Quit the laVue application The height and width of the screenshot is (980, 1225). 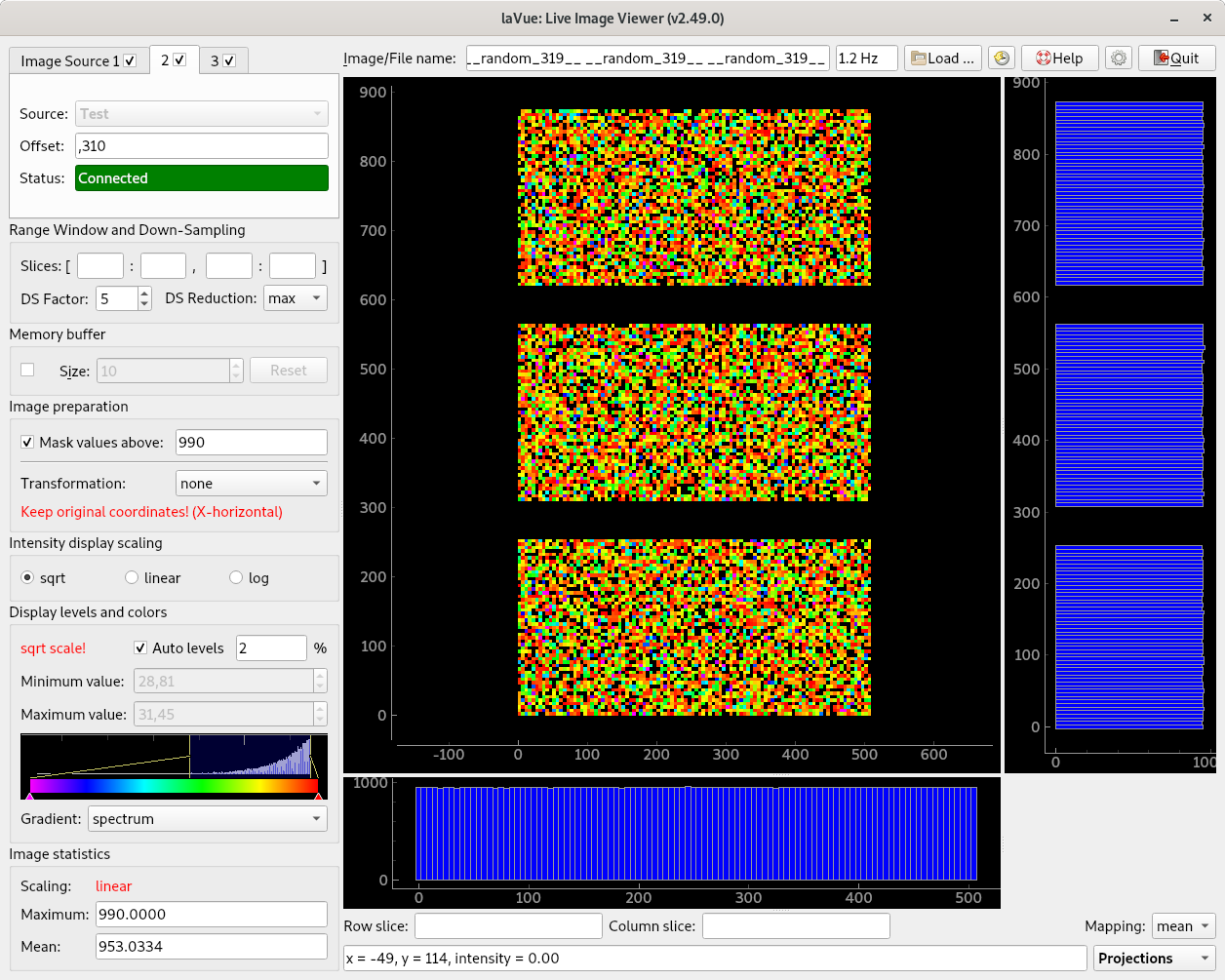(x=1176, y=59)
